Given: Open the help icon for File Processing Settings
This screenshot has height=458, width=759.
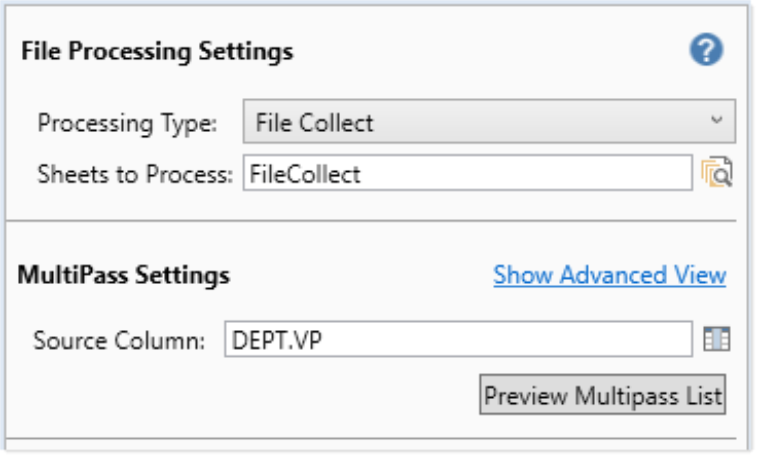Looking at the screenshot, I should point(706,51).
